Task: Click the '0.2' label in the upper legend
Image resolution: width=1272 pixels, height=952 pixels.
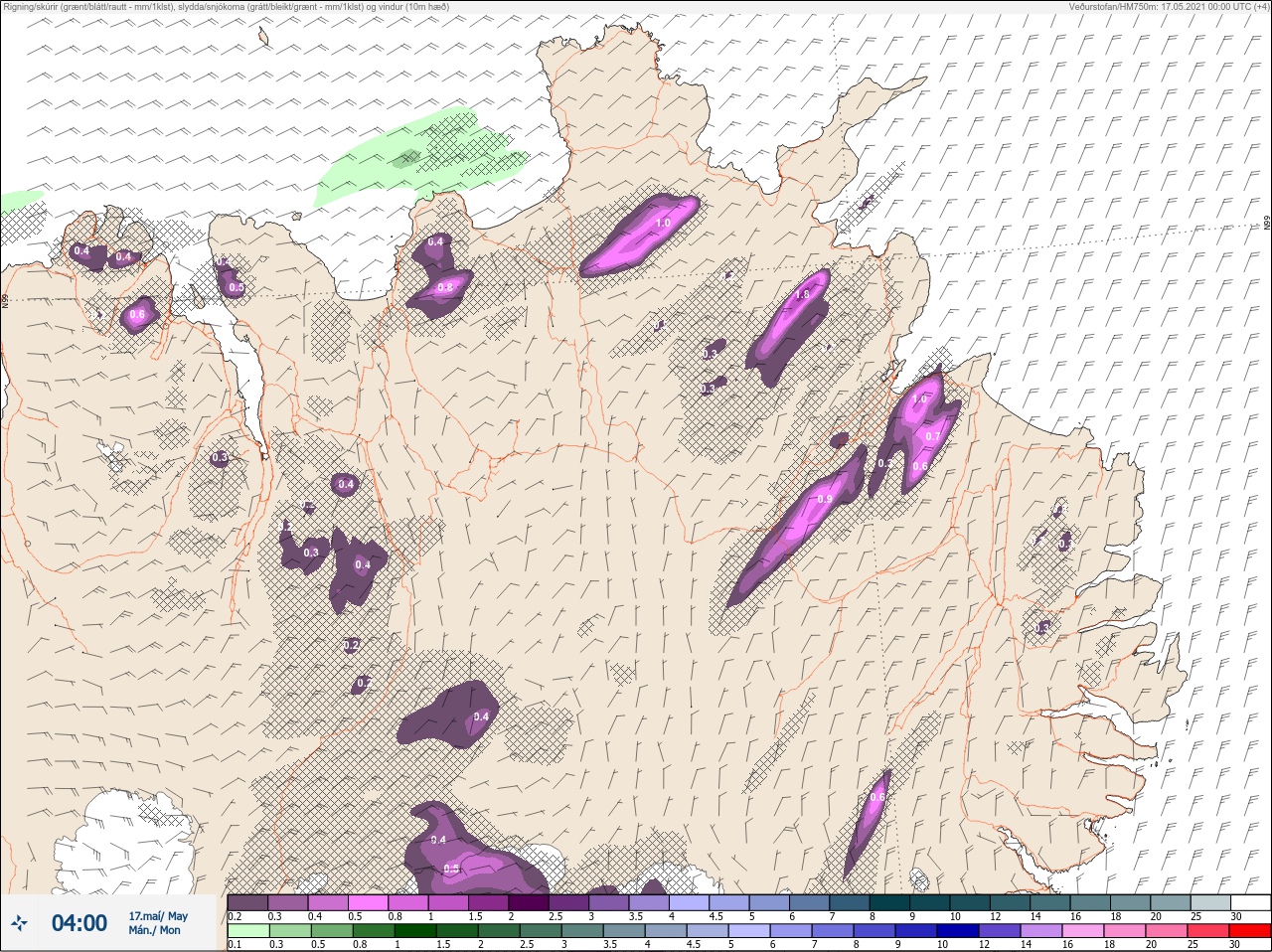Action: (x=236, y=916)
